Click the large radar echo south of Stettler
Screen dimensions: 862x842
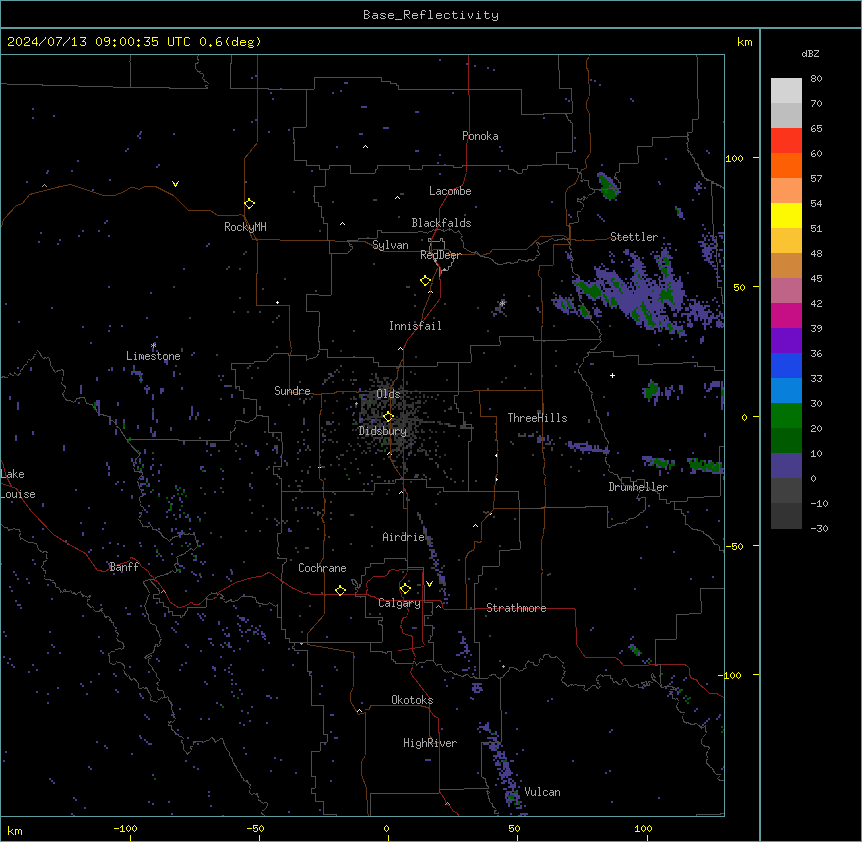[638, 291]
